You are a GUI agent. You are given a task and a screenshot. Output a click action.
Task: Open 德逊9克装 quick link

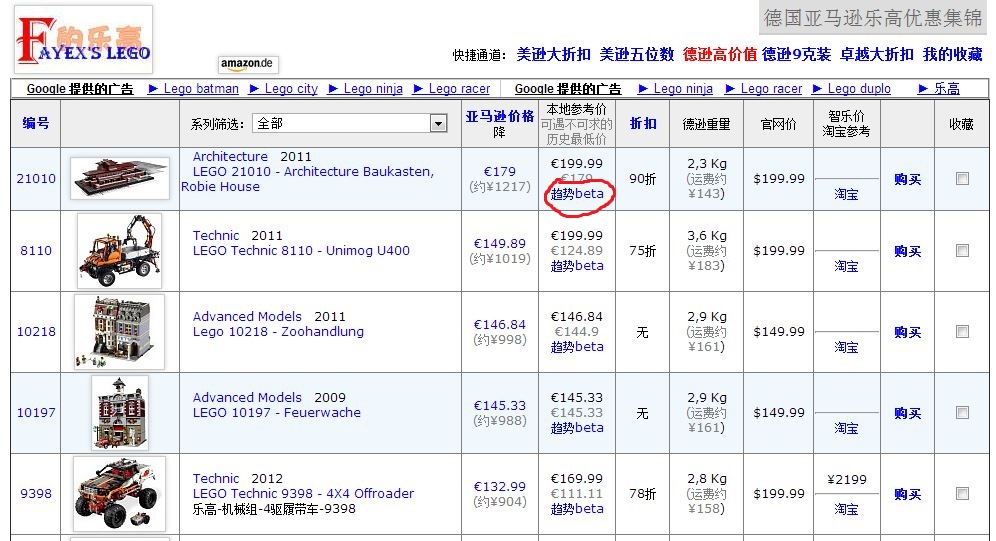(x=797, y=55)
